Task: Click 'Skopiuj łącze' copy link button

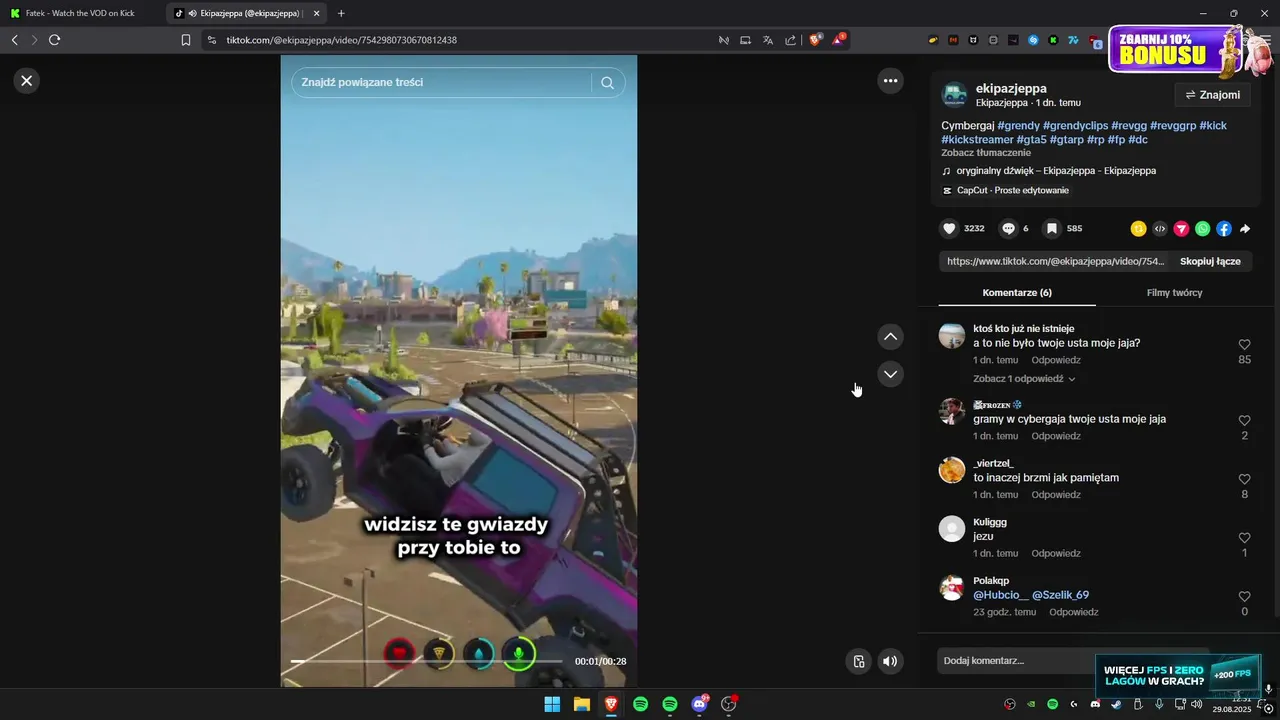Action: tap(1210, 261)
